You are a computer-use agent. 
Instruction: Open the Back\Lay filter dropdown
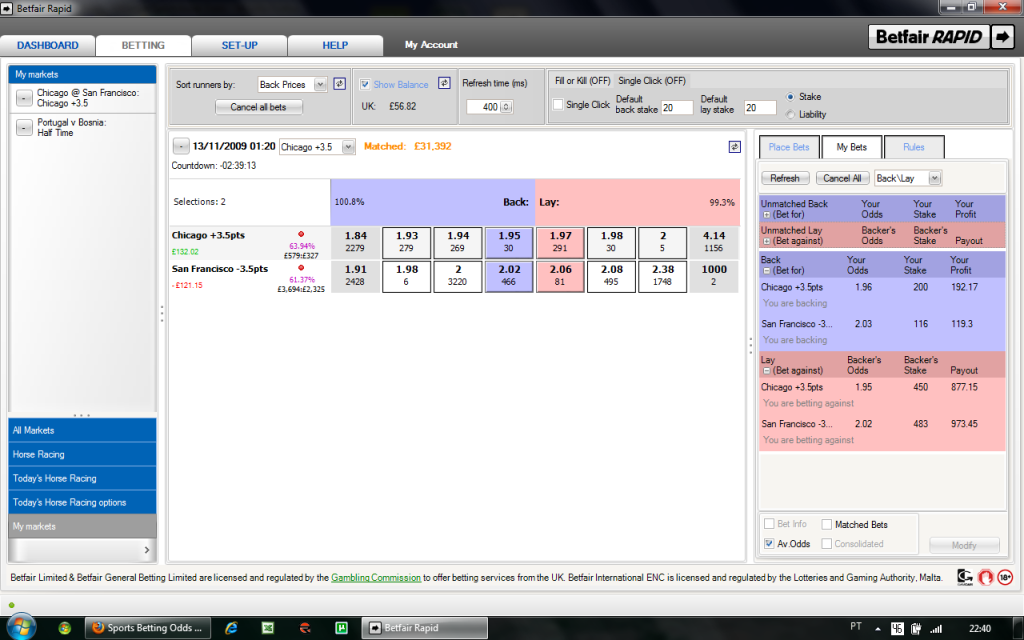click(935, 178)
